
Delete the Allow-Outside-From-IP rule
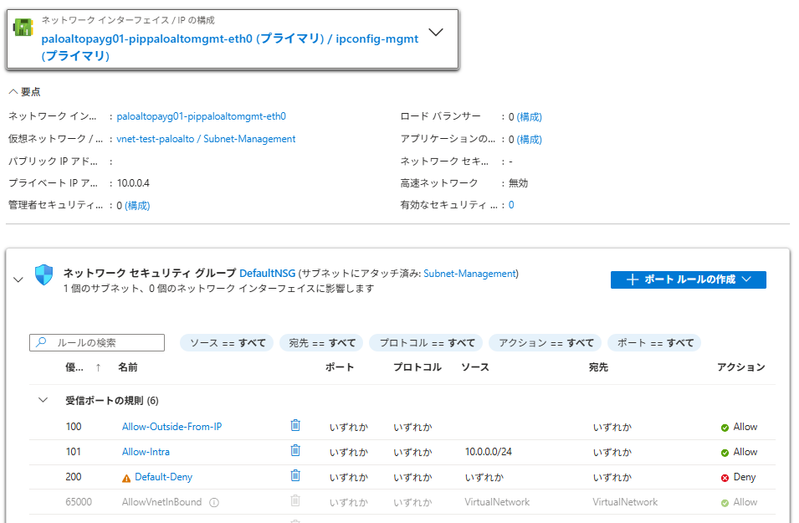click(296, 425)
